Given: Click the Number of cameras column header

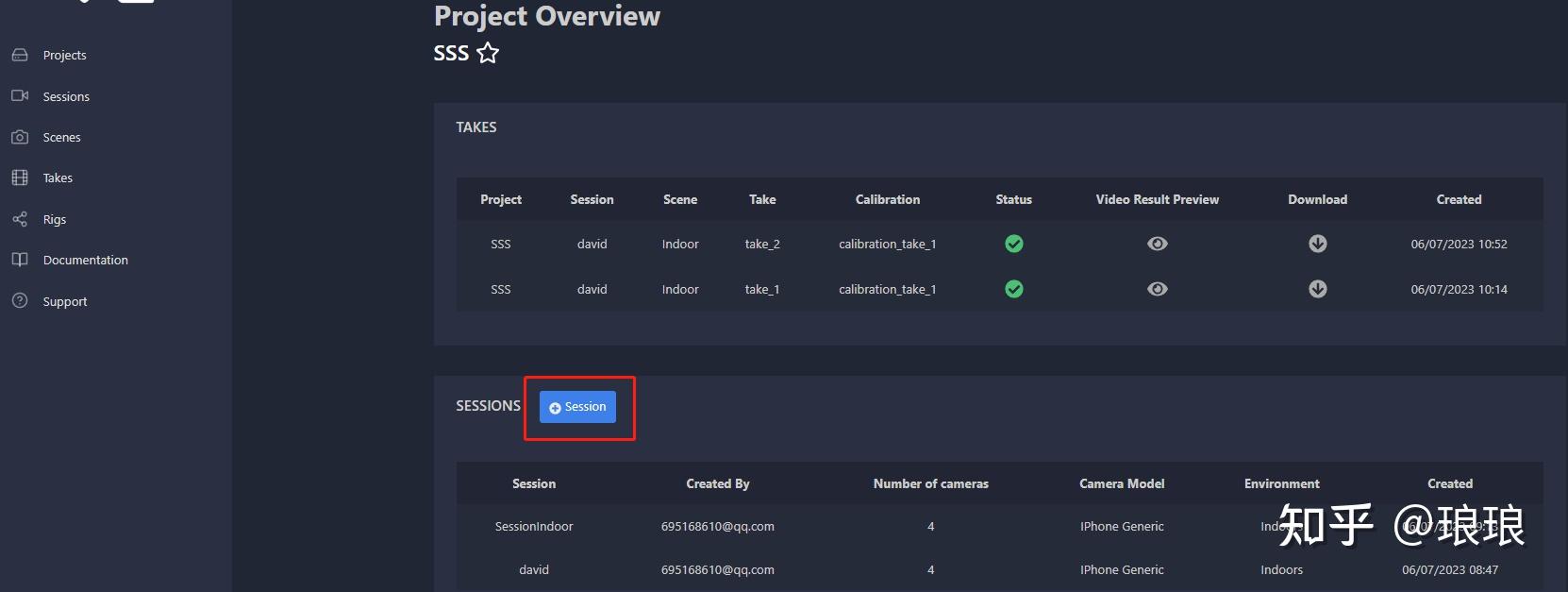Looking at the screenshot, I should [x=931, y=483].
